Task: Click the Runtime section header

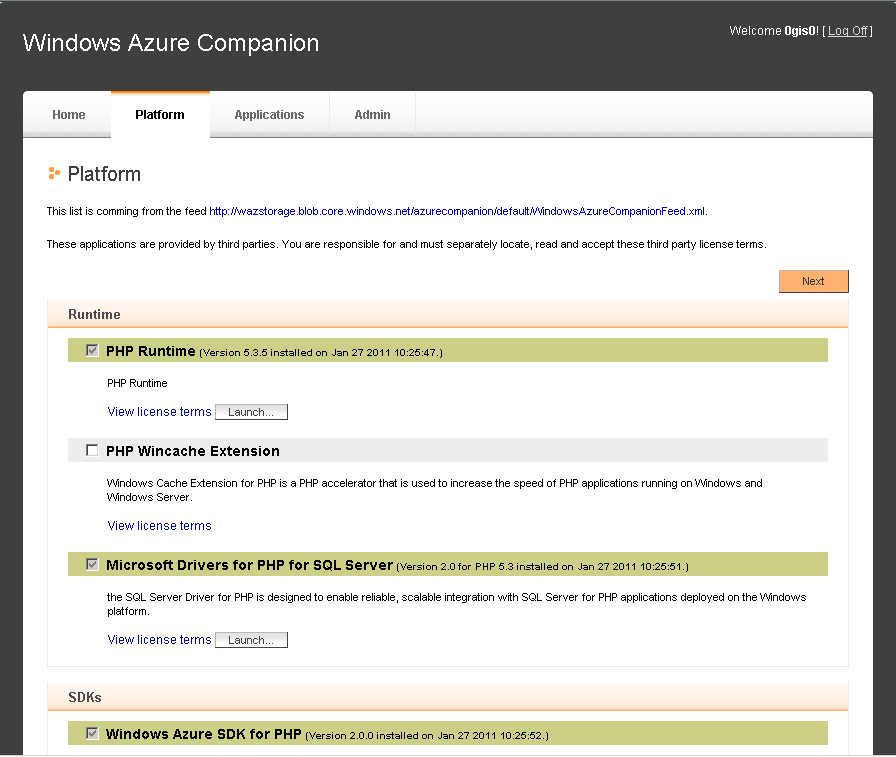Action: (x=448, y=314)
